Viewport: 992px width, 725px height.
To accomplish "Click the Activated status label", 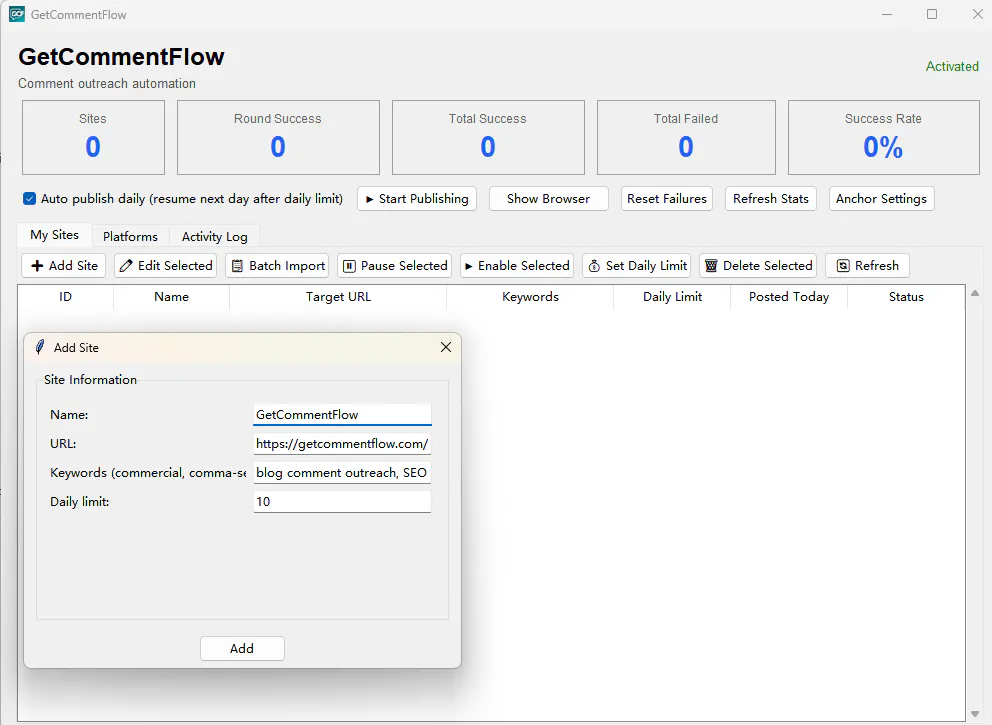I will click(952, 66).
